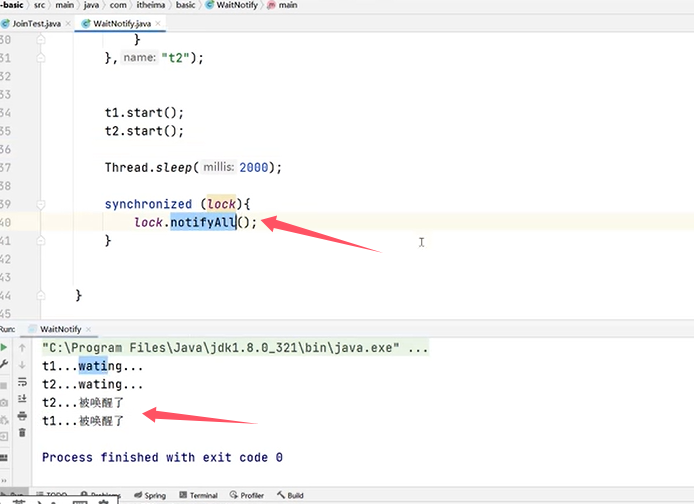Open the Spring tool window
The image size is (694, 504).
[x=150, y=495]
